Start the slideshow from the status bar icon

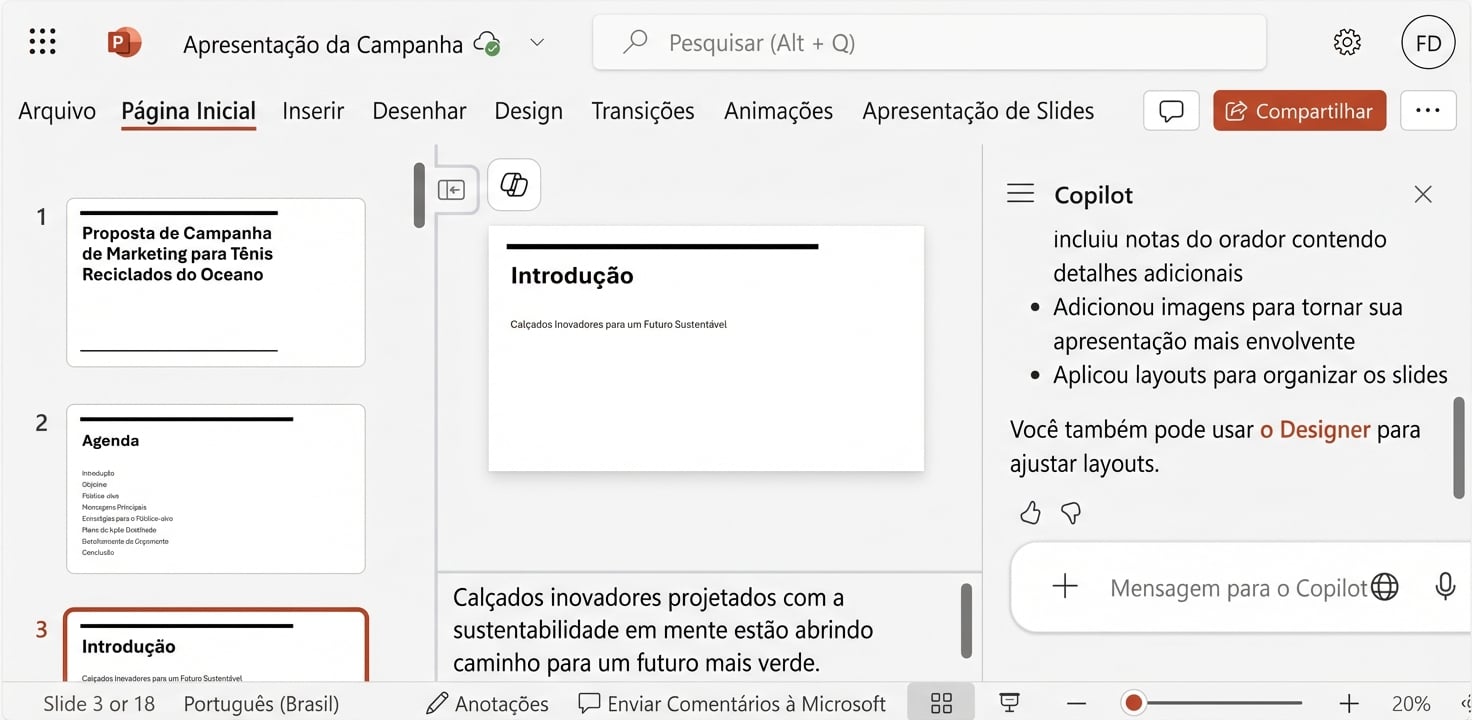click(x=1009, y=702)
